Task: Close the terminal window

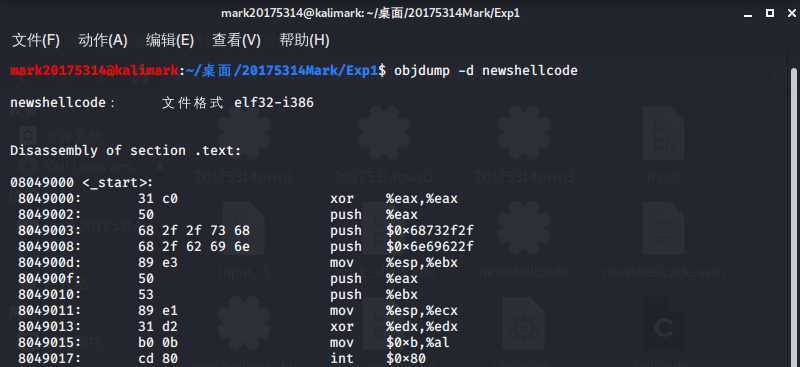Action: tap(792, 13)
